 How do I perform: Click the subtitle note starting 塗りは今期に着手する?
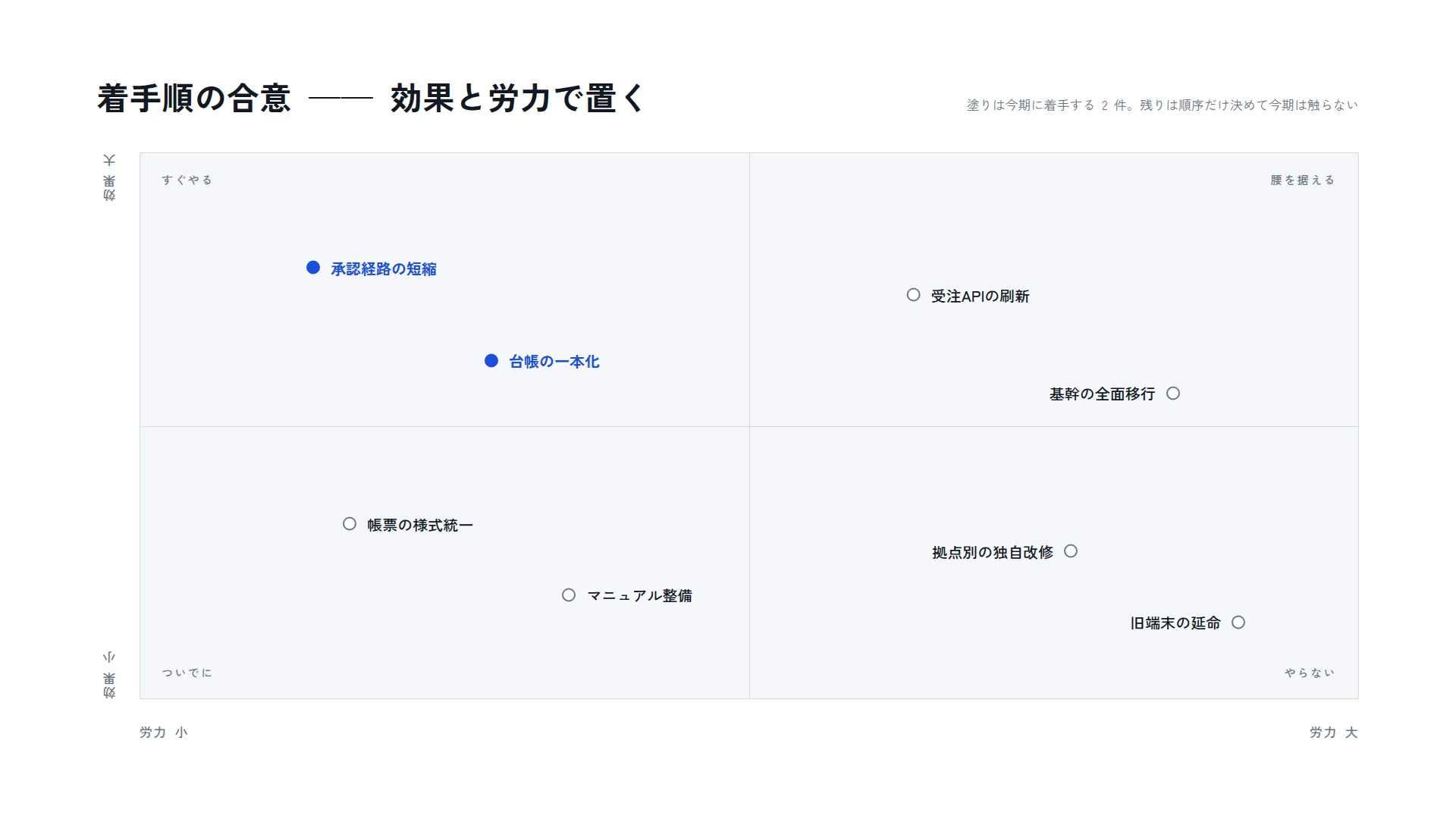[1163, 105]
